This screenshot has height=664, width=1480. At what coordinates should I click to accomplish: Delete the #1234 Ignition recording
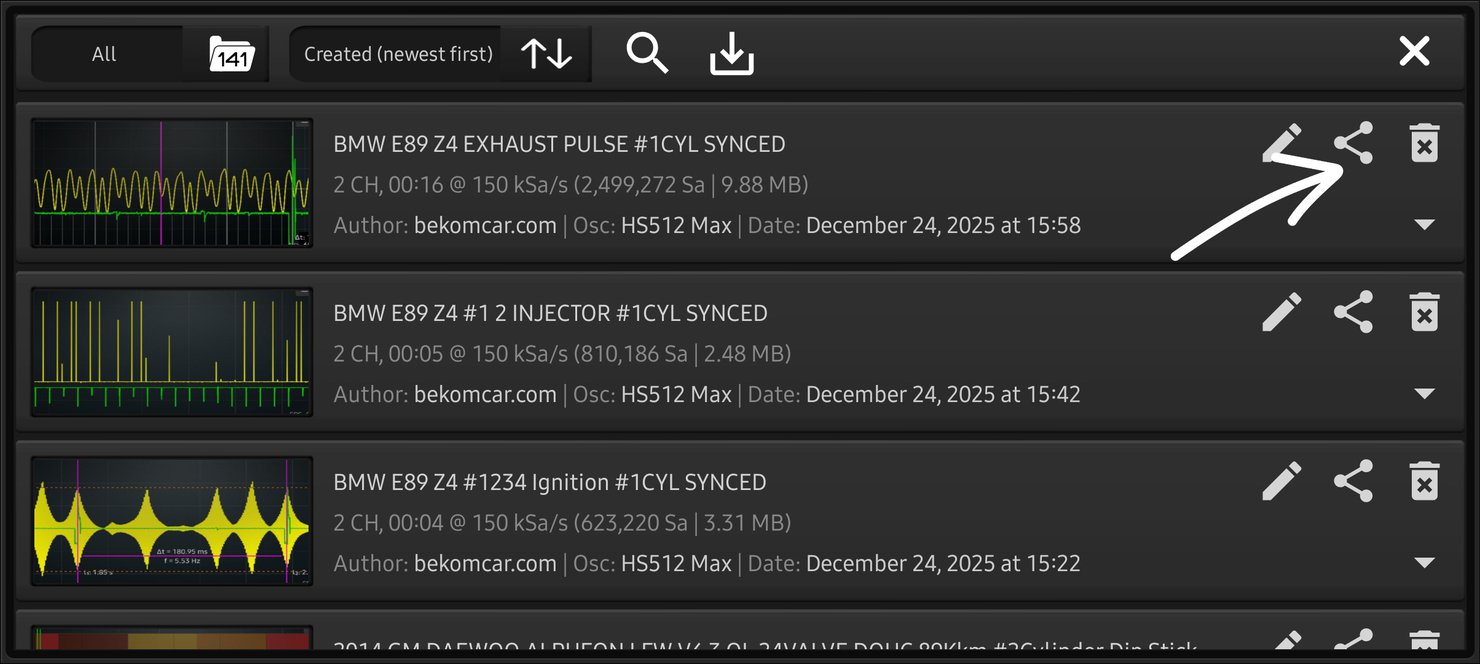pyautogui.click(x=1424, y=481)
